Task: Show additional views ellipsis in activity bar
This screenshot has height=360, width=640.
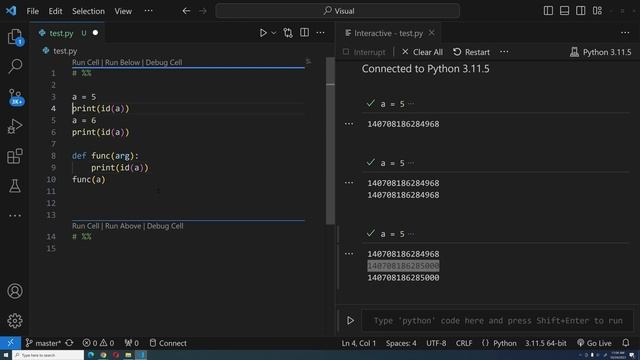Action: click(15, 216)
